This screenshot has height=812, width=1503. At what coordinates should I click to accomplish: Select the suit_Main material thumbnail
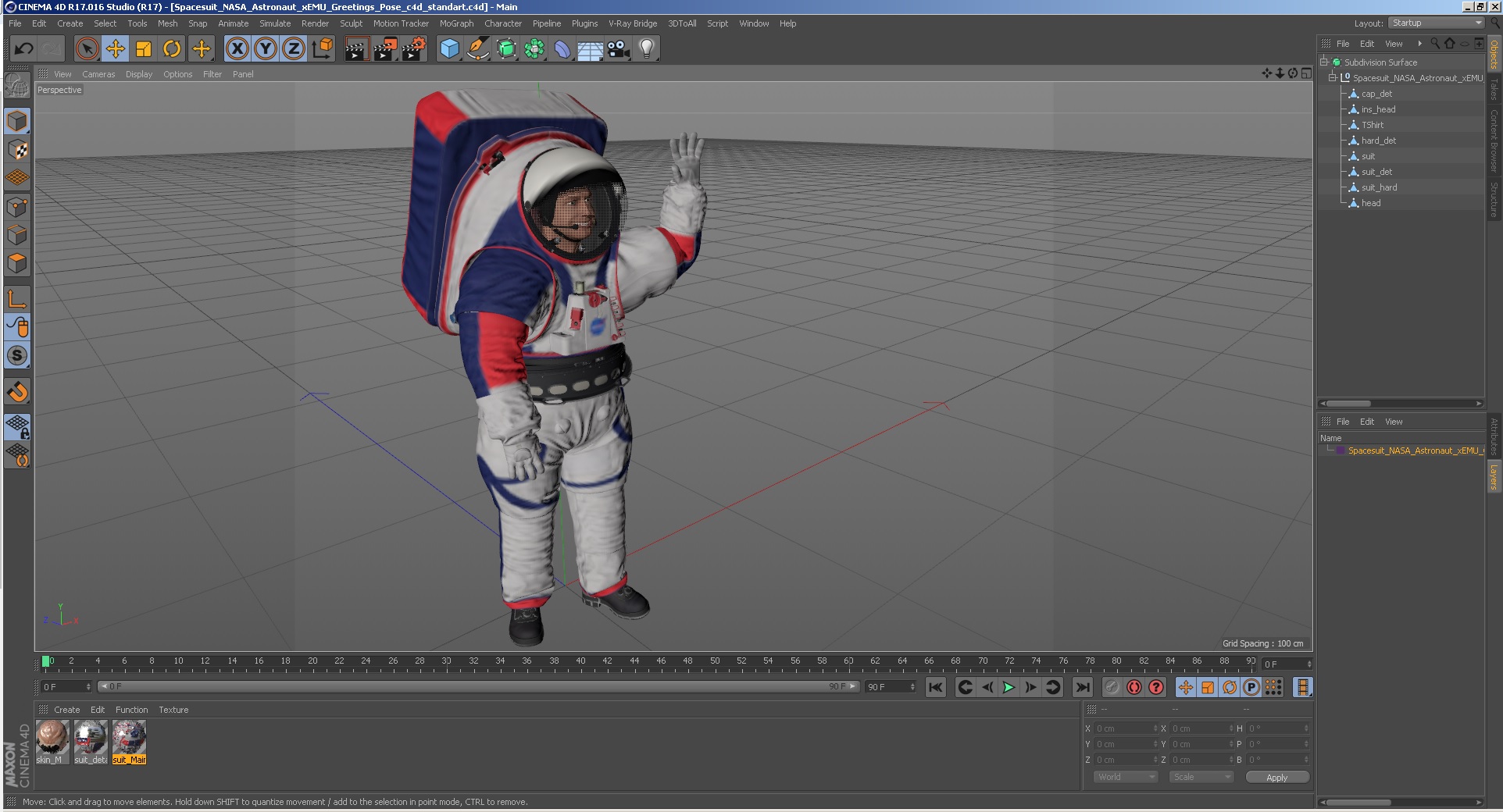pos(129,742)
